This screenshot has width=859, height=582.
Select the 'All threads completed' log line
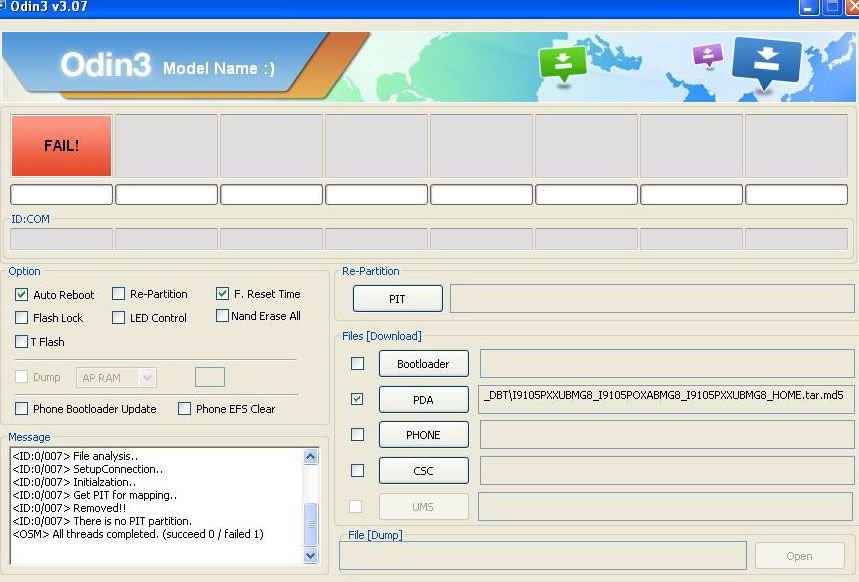coord(138,534)
